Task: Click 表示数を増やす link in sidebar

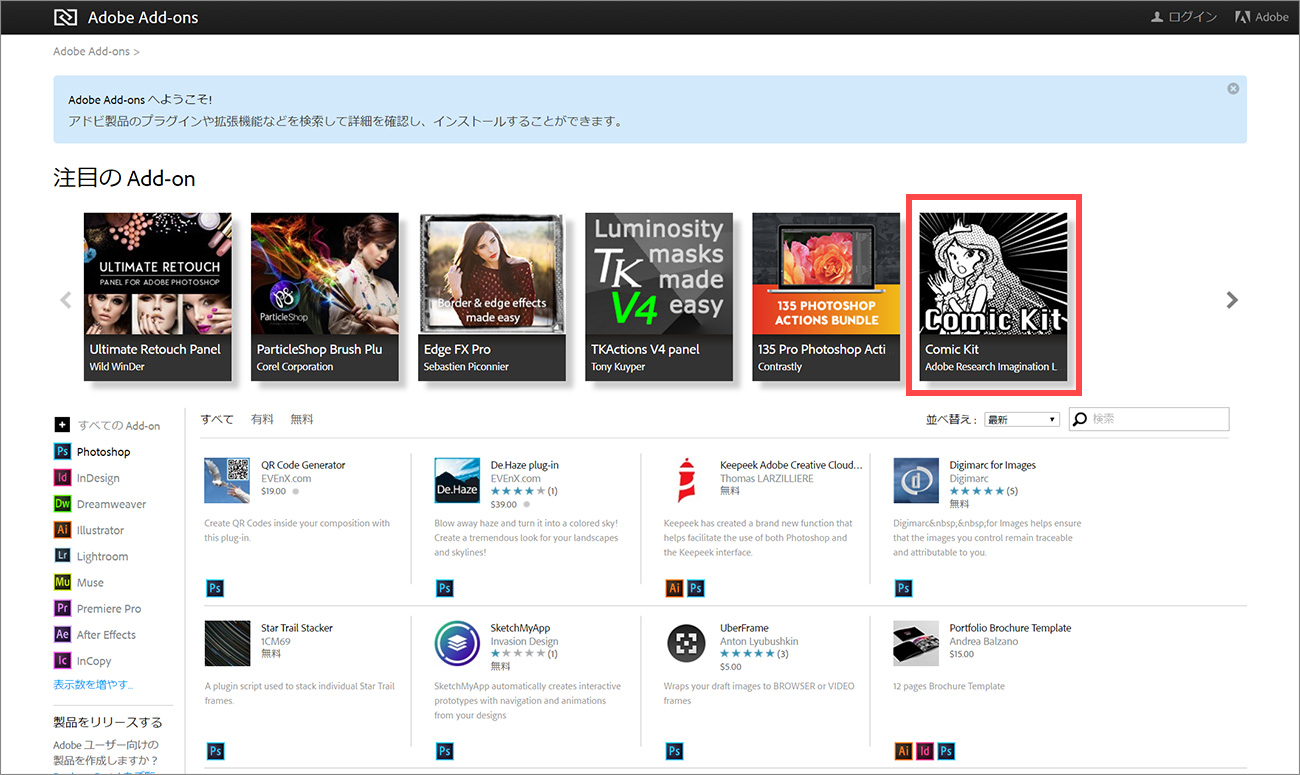Action: [93, 685]
